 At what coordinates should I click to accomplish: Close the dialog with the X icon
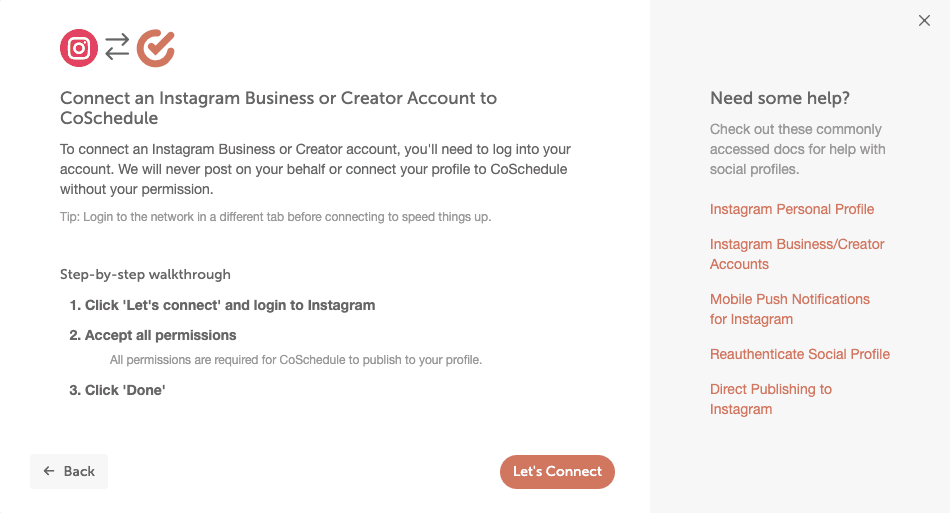click(x=924, y=21)
